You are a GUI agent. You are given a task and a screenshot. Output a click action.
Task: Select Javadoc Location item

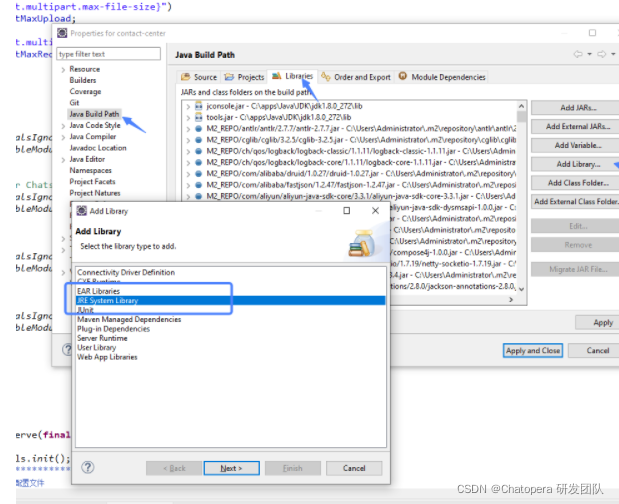coord(98,148)
